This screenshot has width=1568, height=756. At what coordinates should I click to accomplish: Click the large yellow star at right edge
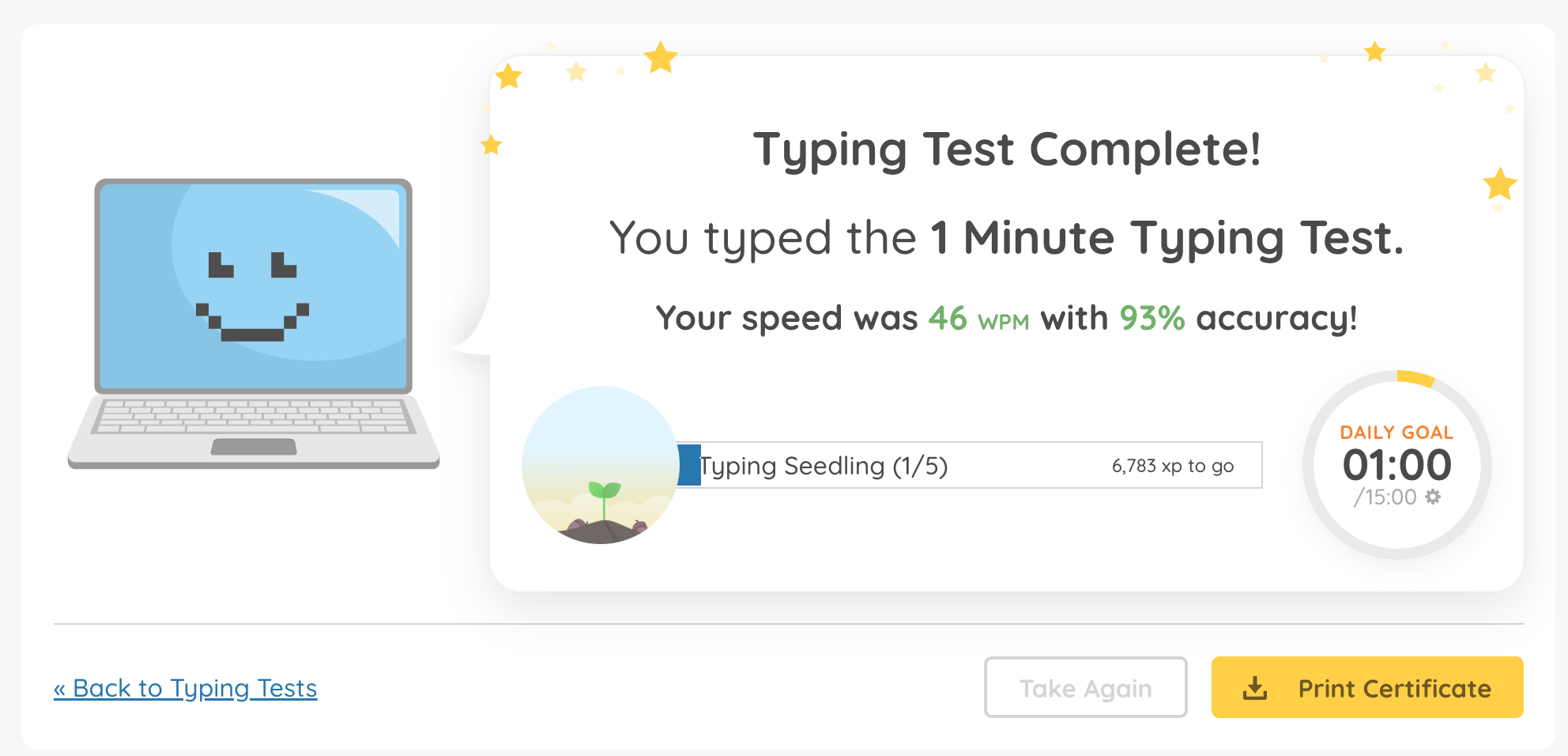[x=1499, y=184]
